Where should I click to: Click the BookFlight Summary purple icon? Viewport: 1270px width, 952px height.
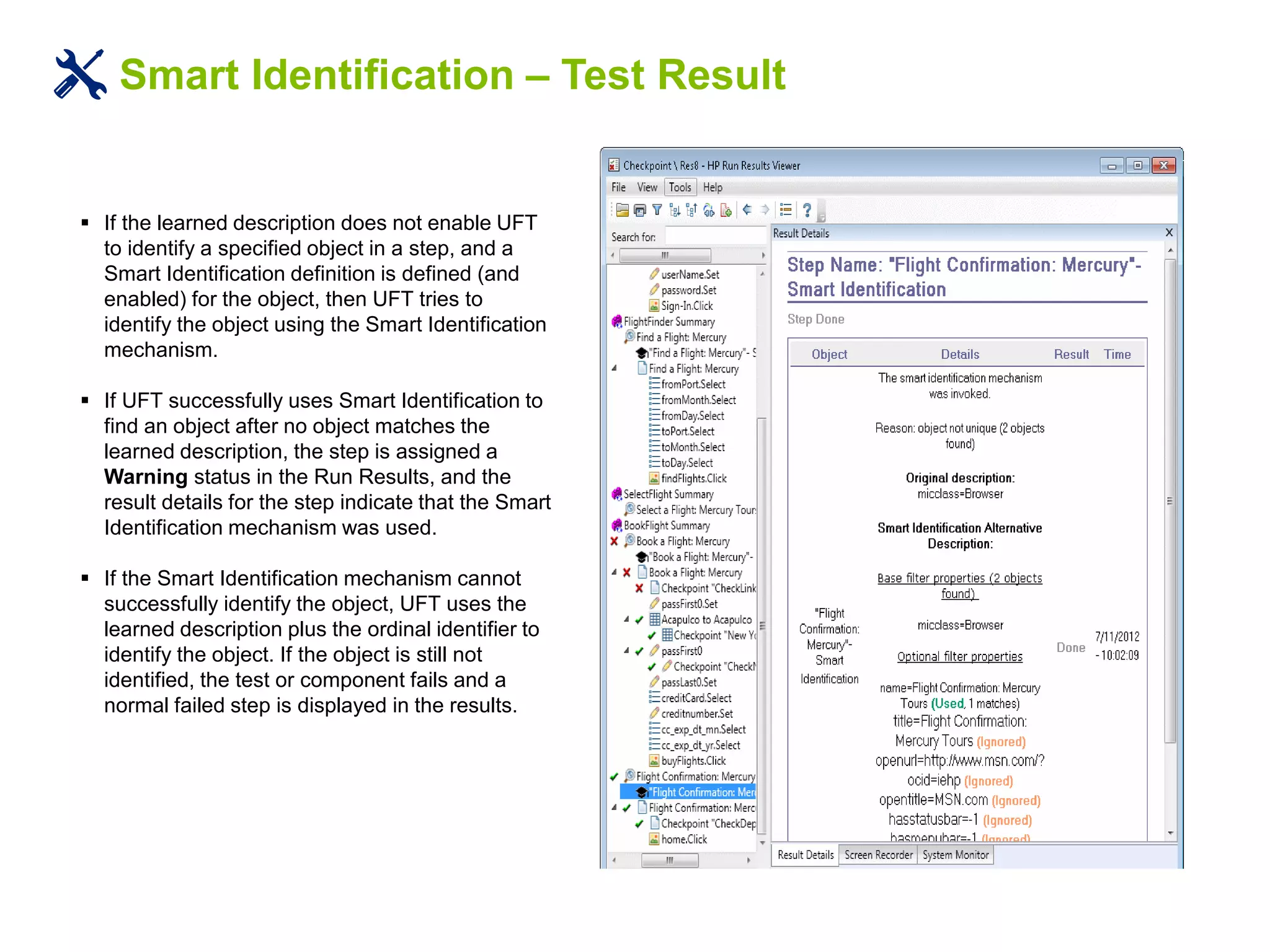coord(616,525)
